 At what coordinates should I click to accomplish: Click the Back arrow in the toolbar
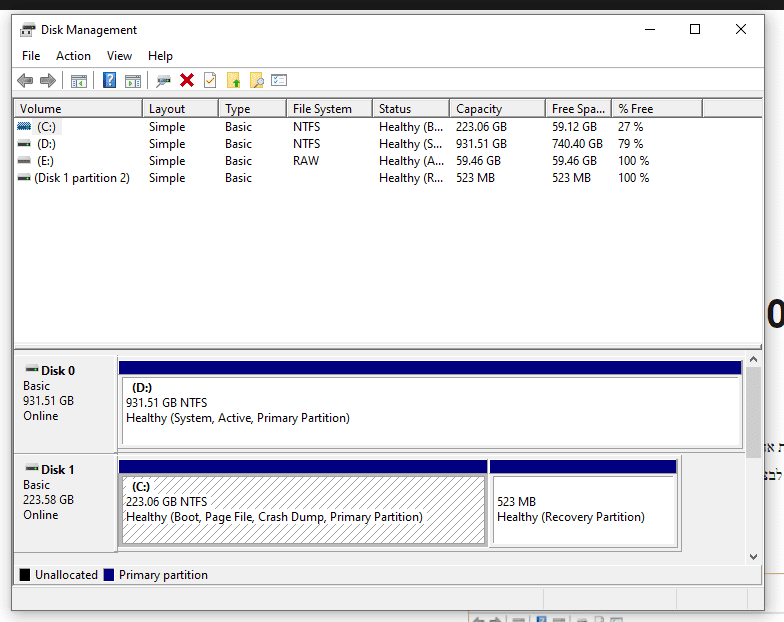[25, 81]
